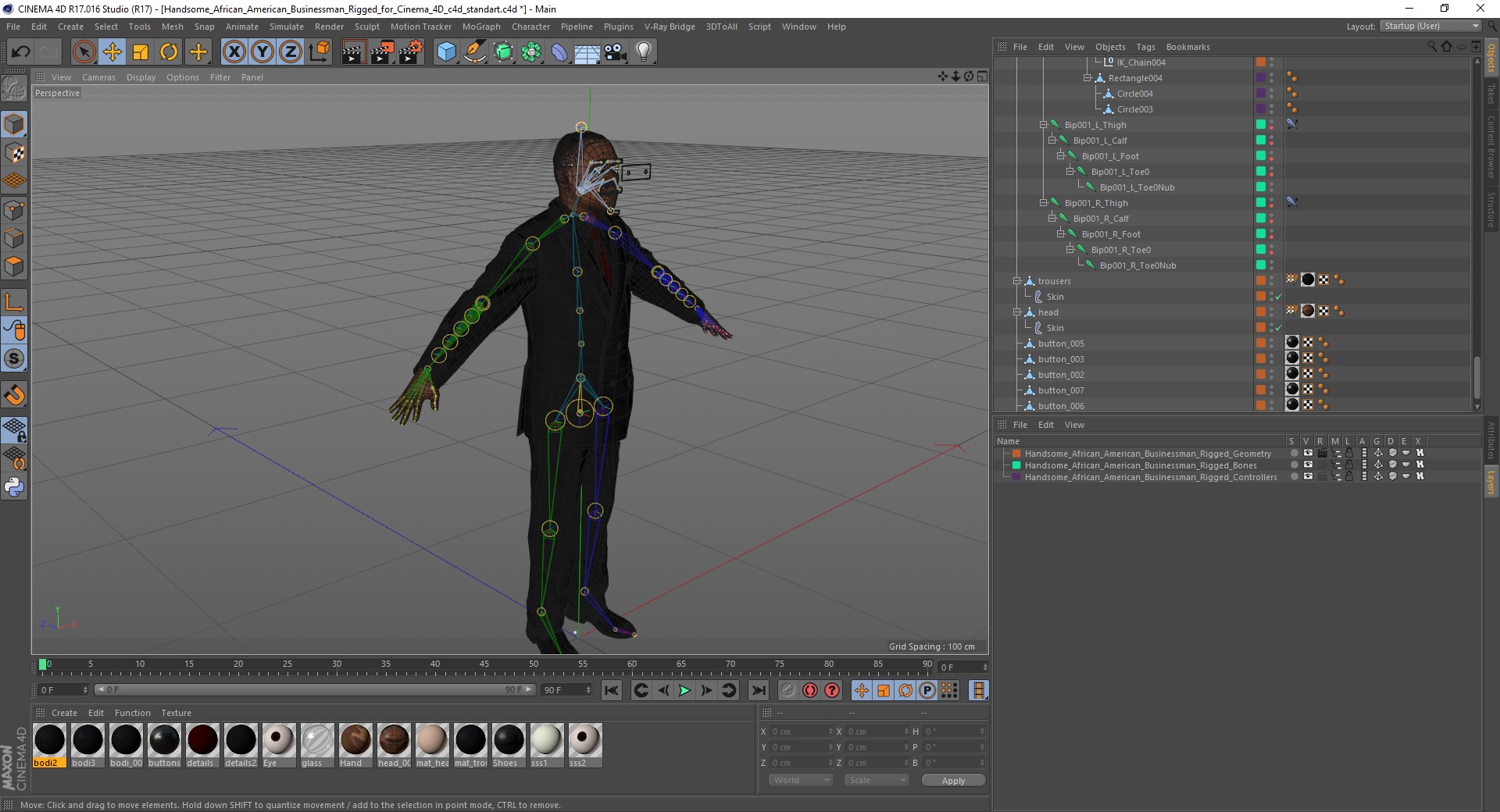The width and height of the screenshot is (1500, 812).
Task: Go to end of animation
Action: tap(759, 690)
